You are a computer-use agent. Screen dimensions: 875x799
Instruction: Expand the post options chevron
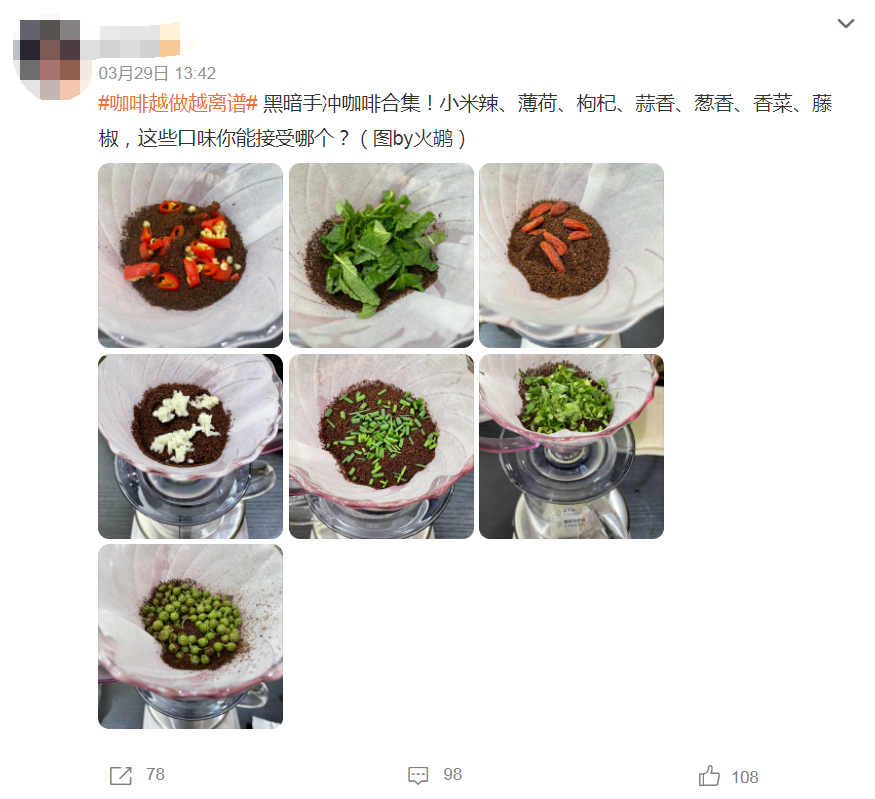[846, 23]
